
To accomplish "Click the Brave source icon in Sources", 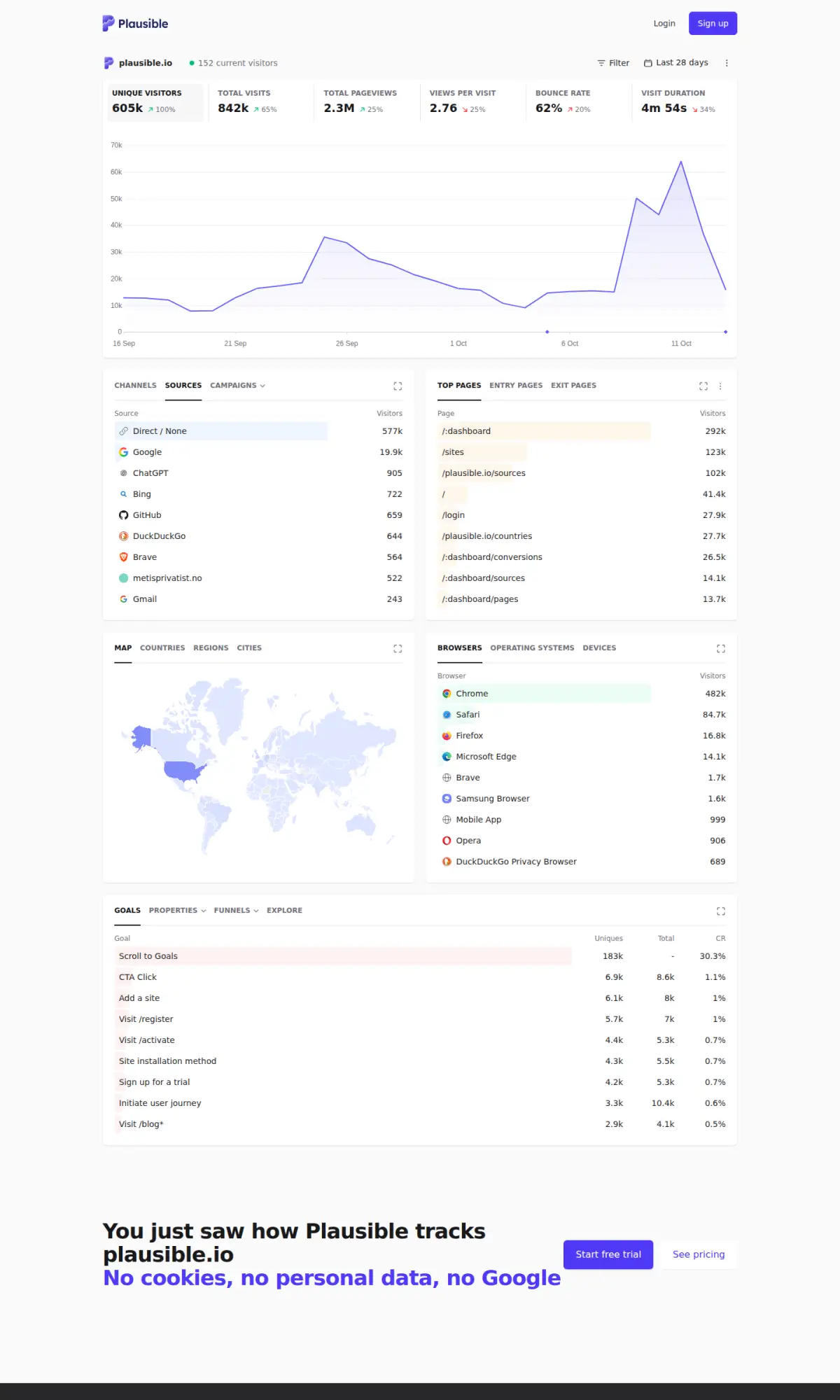I will click(x=124, y=557).
